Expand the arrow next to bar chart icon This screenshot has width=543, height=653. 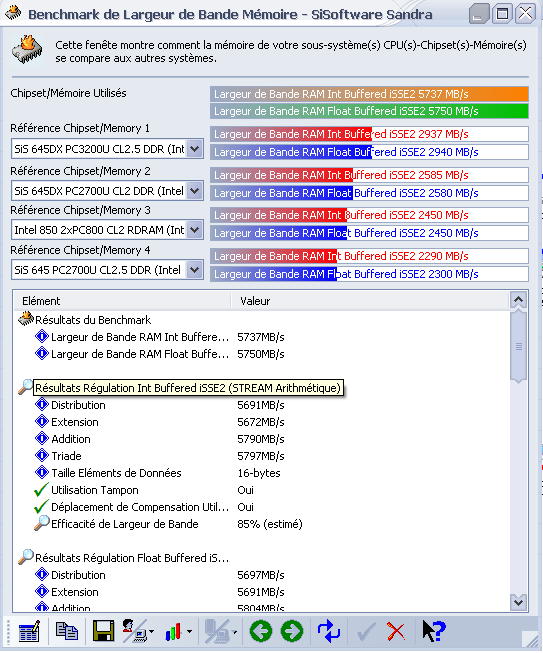[189, 632]
